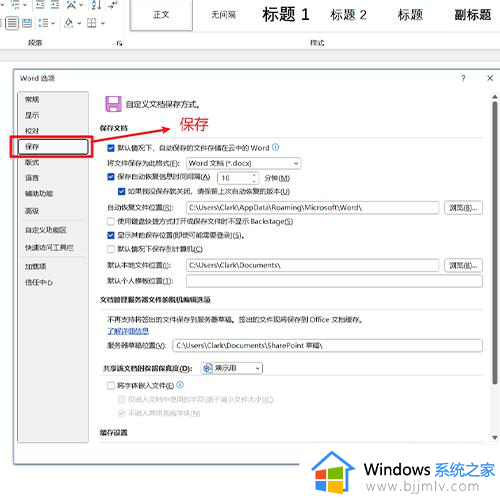This screenshot has width=500, height=500.
Task: Click the multilevel list icon in the ribbon
Action: pyautogui.click(x=15, y=5)
